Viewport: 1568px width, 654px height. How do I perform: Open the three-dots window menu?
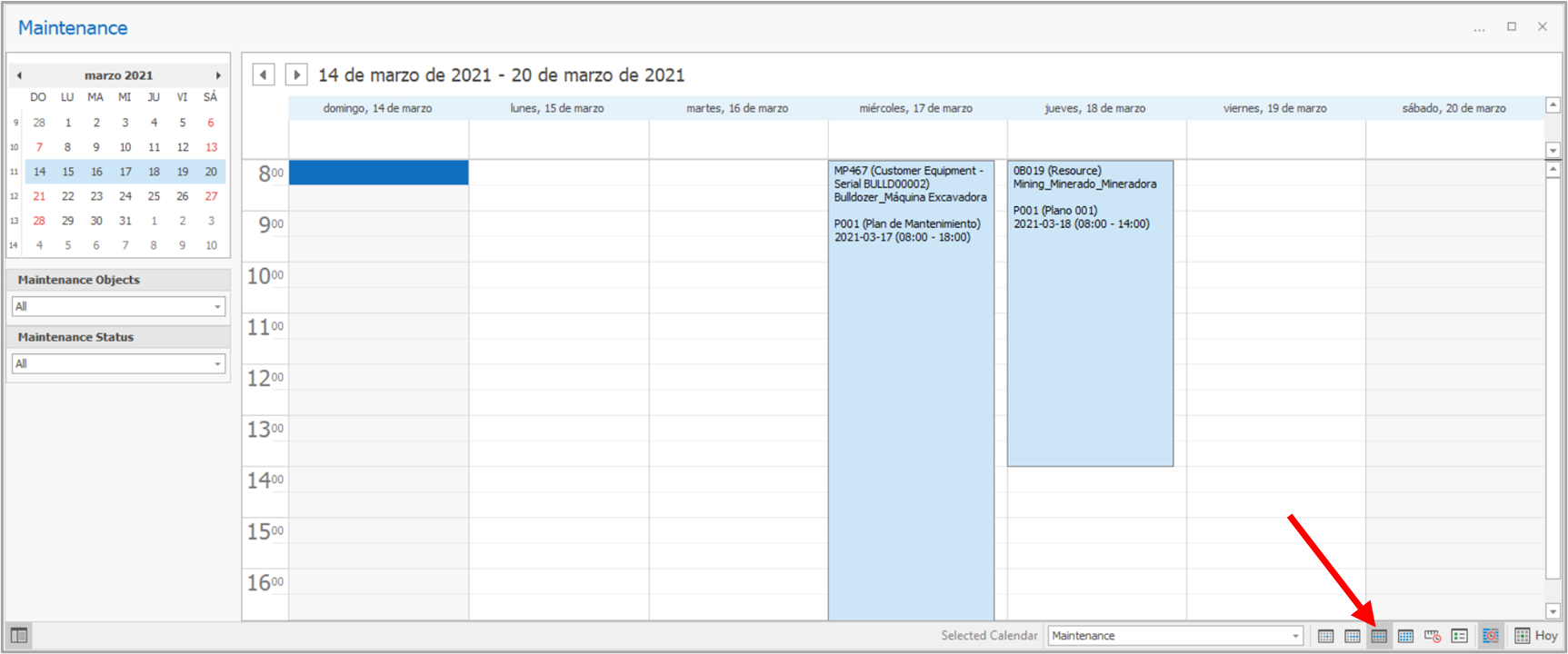click(1479, 28)
